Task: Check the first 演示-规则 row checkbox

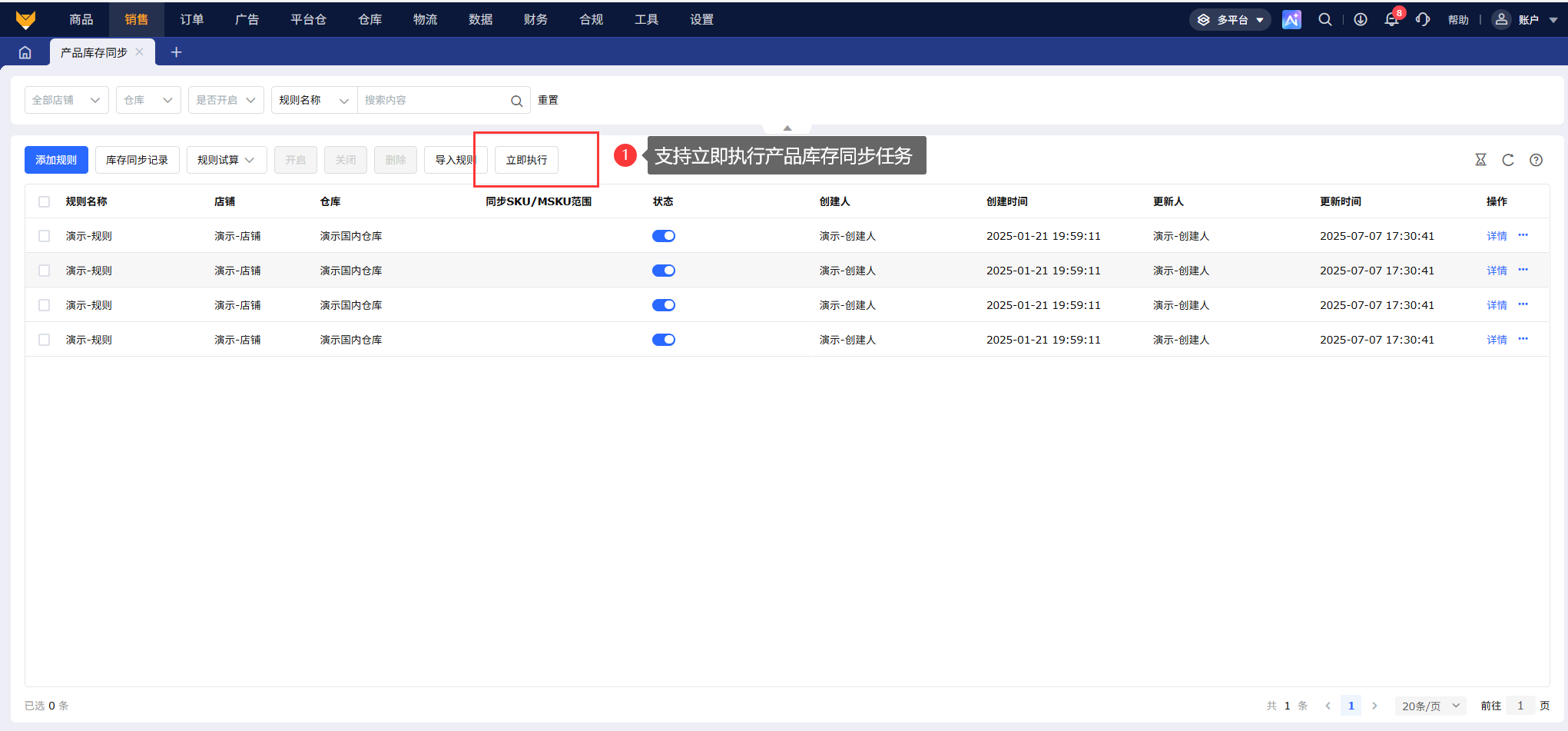Action: click(44, 236)
